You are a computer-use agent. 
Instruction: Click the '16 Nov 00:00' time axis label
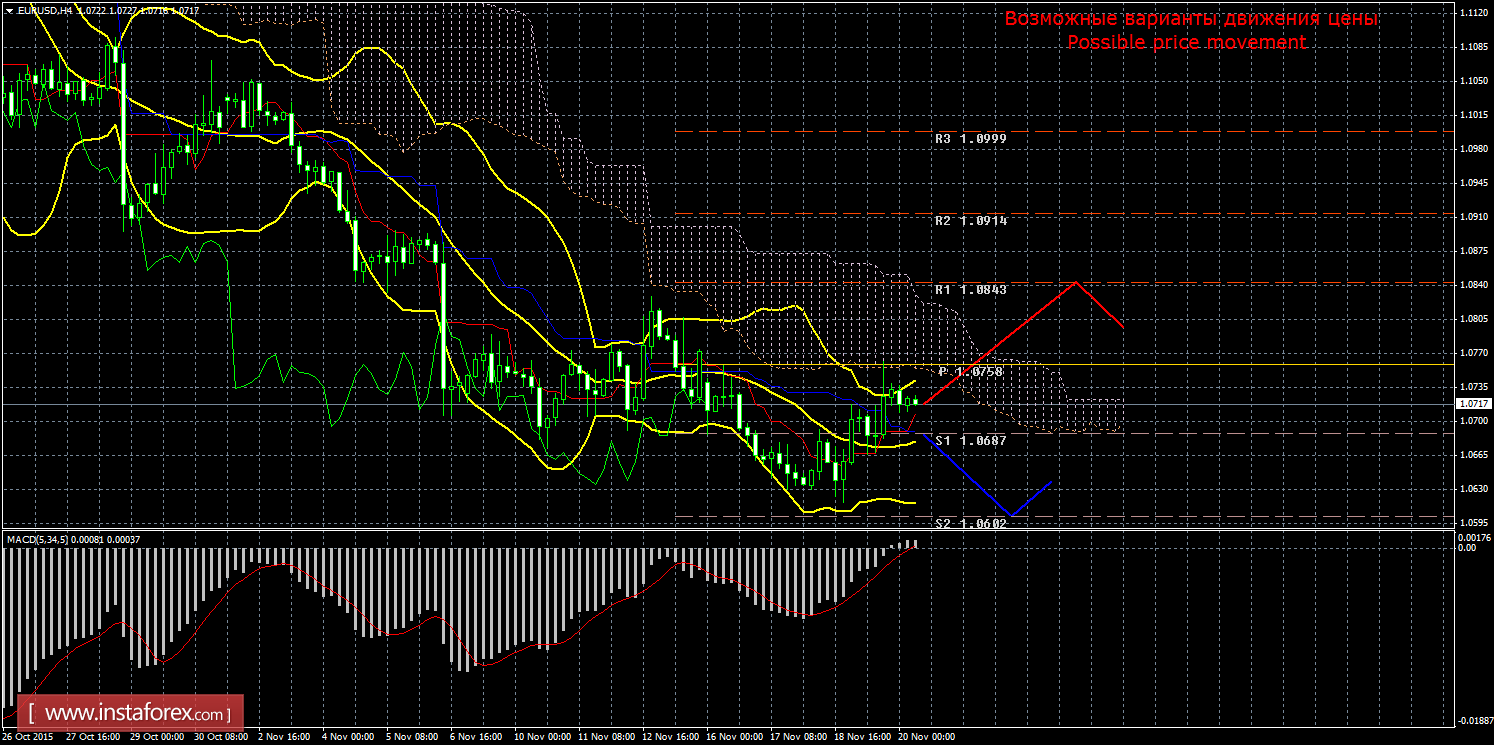(734, 737)
